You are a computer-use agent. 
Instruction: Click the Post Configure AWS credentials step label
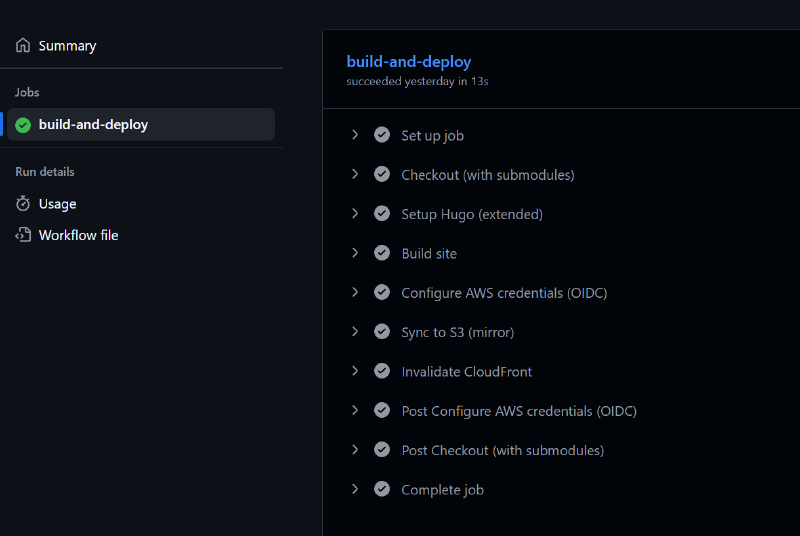pos(519,411)
